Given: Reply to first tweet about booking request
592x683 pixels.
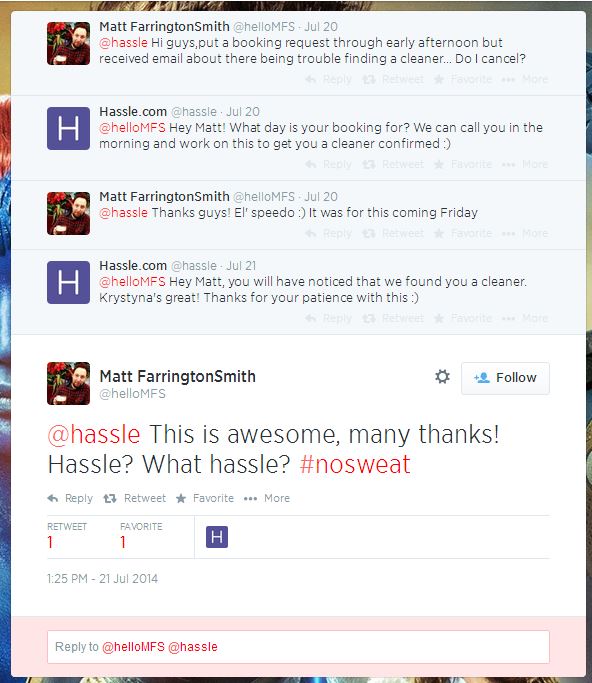Looking at the screenshot, I should [328, 79].
